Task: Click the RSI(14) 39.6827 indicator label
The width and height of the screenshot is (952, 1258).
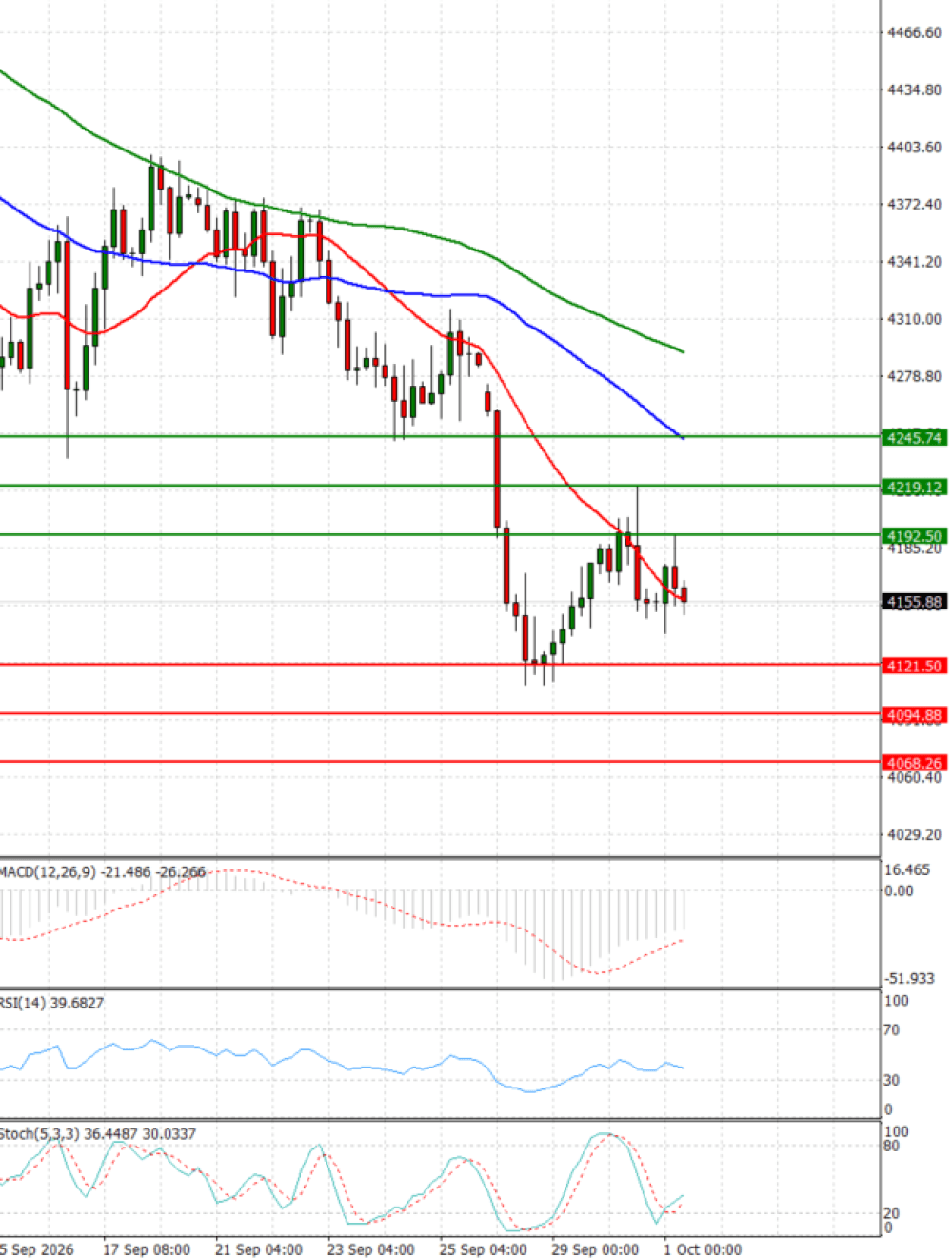Action: pyautogui.click(x=52, y=1003)
